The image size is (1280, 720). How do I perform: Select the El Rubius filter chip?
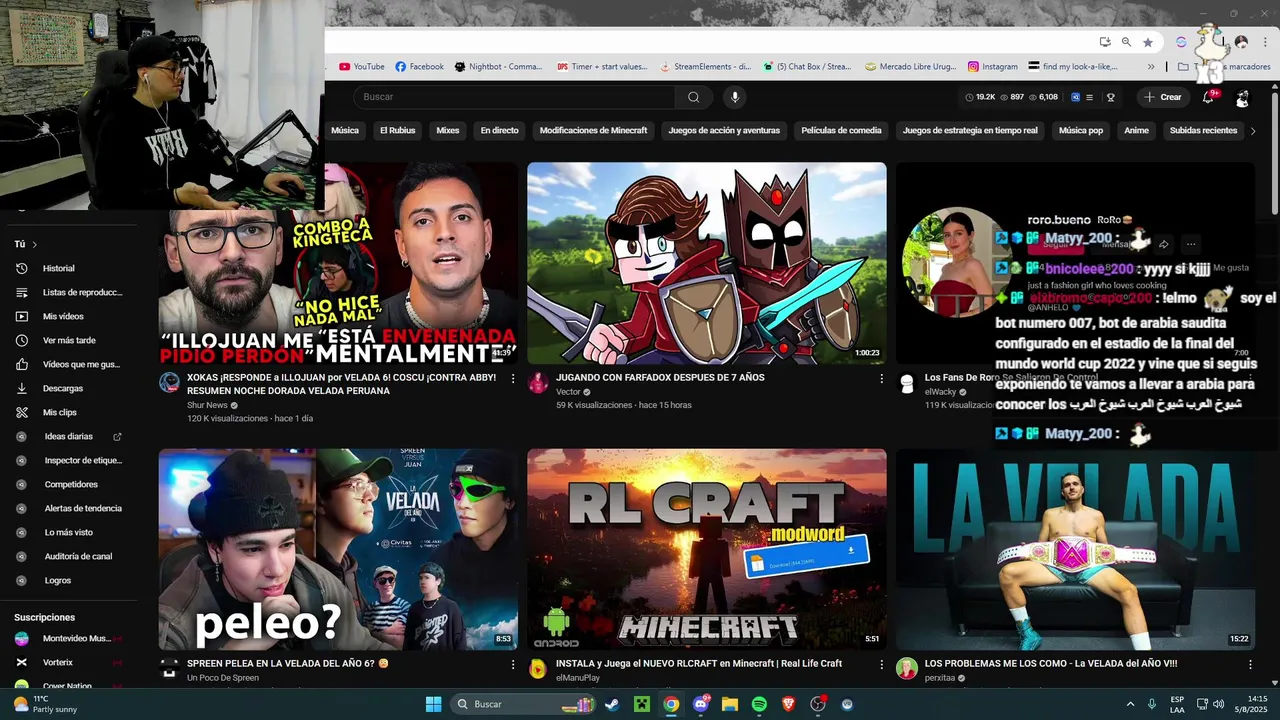397,130
